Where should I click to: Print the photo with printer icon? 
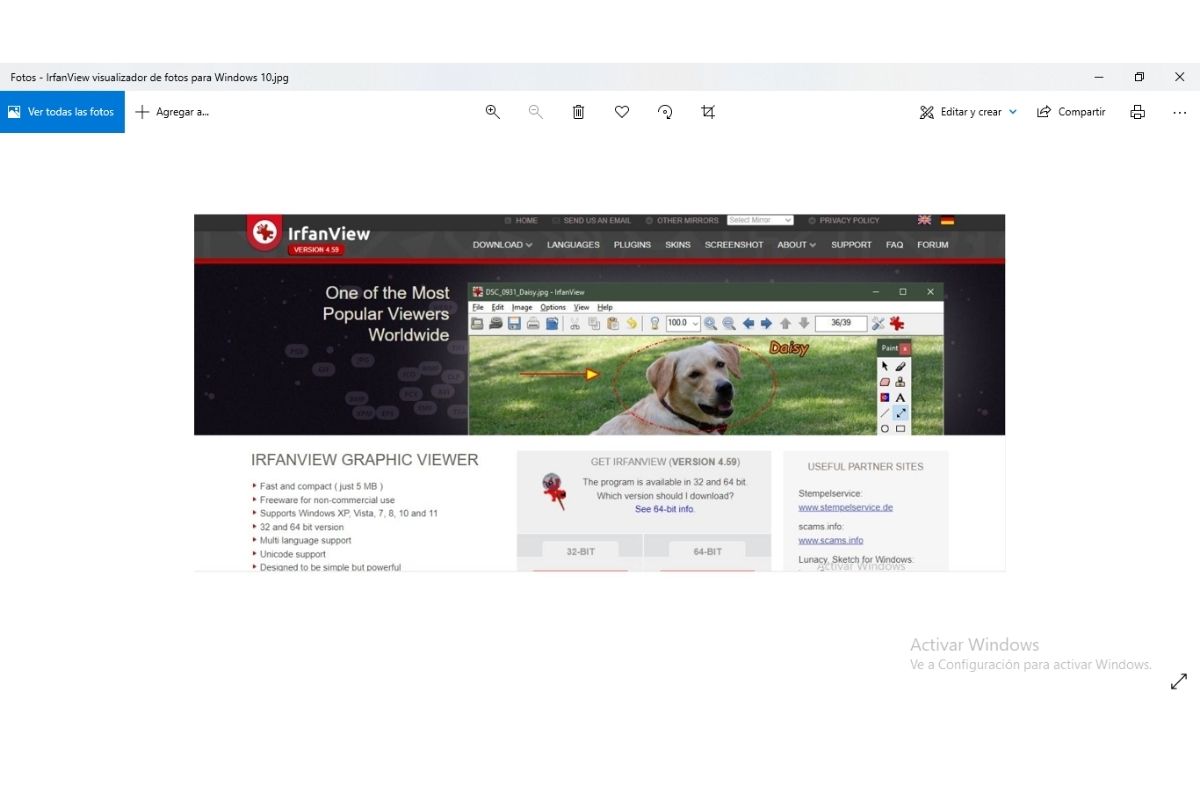tap(1137, 112)
